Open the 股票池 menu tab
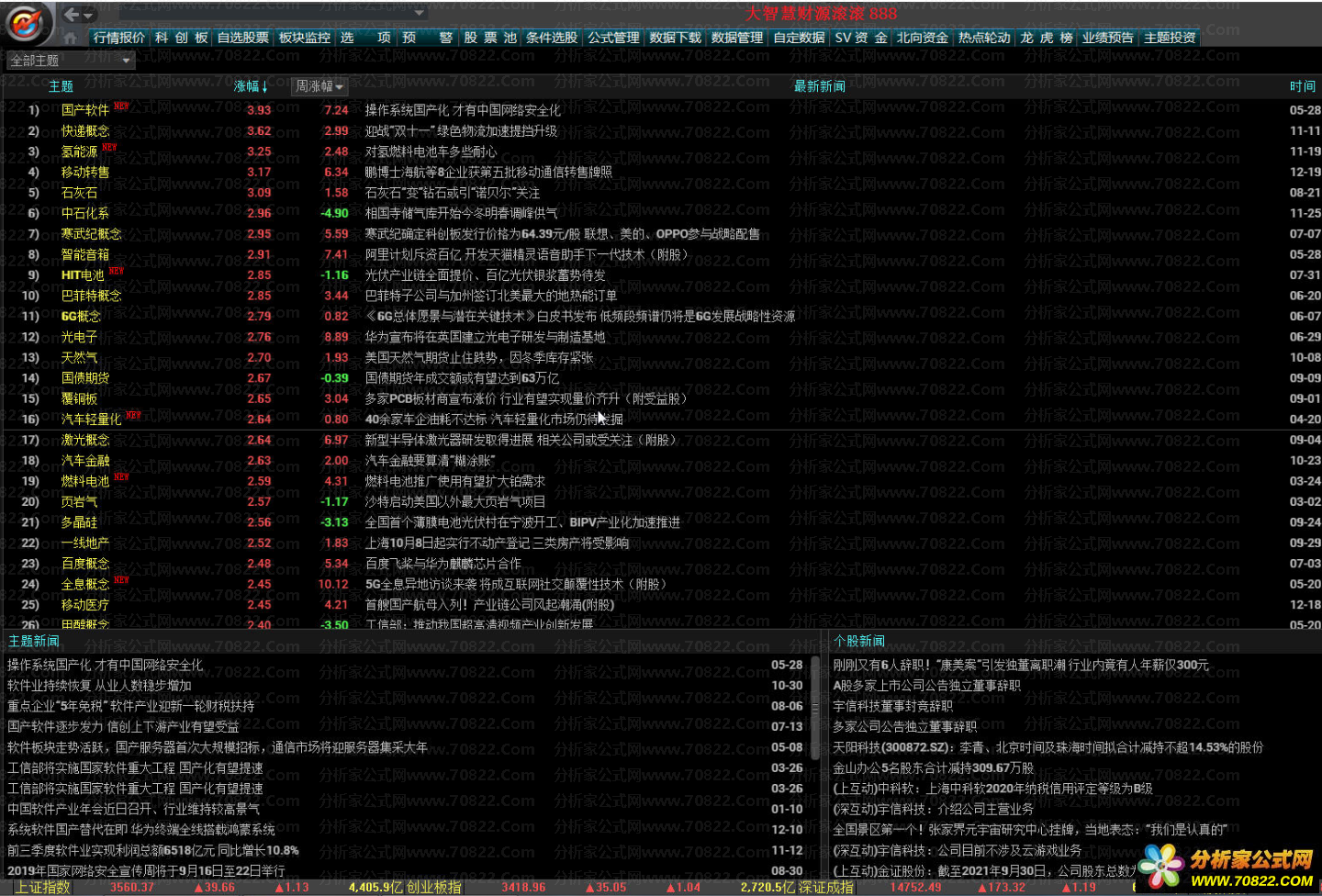Screen dimensions: 1322x896 (490, 38)
